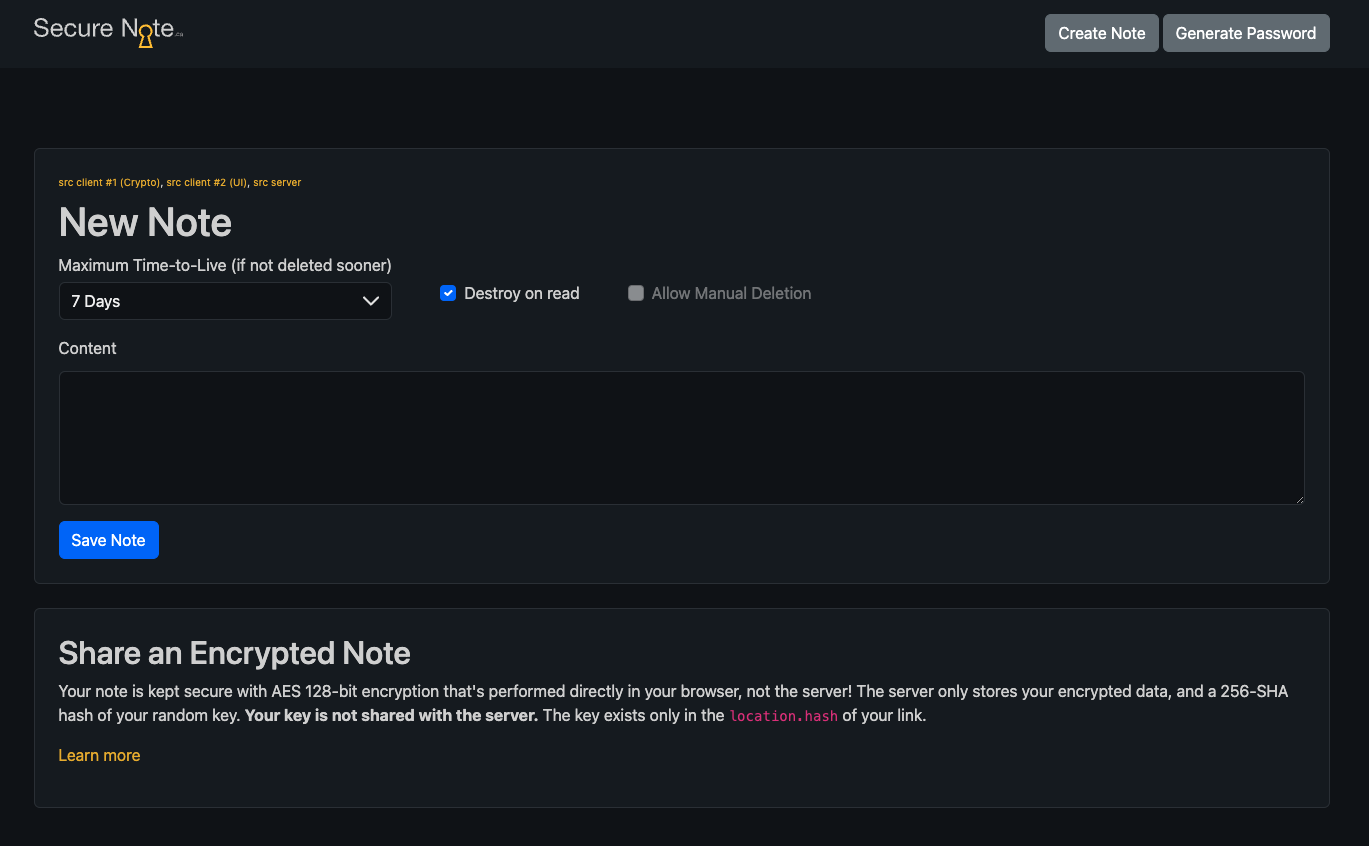Screen dimensions: 1369x846
Task: Open the src client #2 (UI) link
Action: coord(205,182)
